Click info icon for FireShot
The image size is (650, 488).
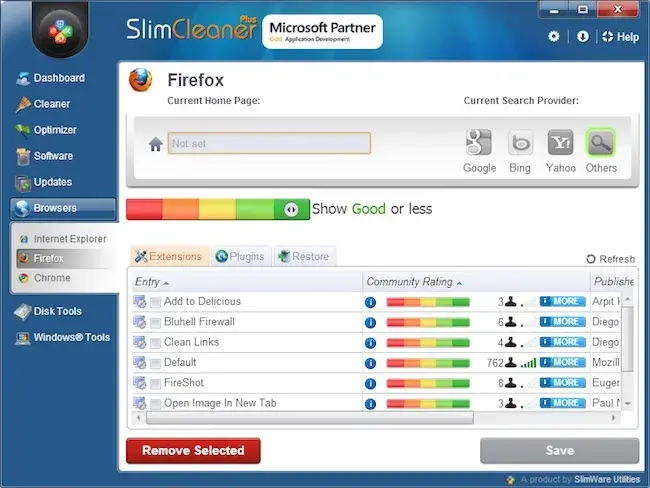(x=370, y=384)
